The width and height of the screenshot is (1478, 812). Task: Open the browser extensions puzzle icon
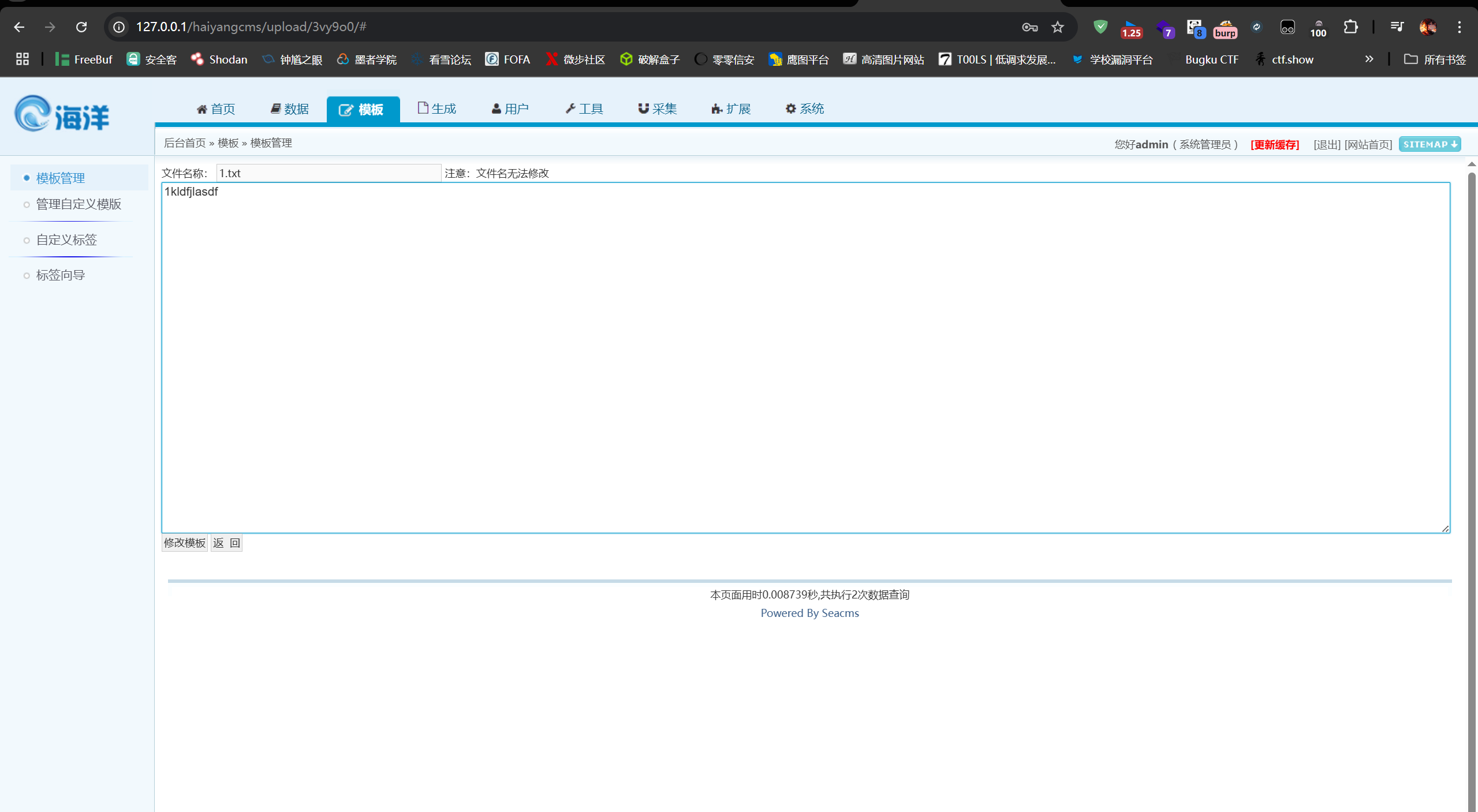[x=1350, y=27]
